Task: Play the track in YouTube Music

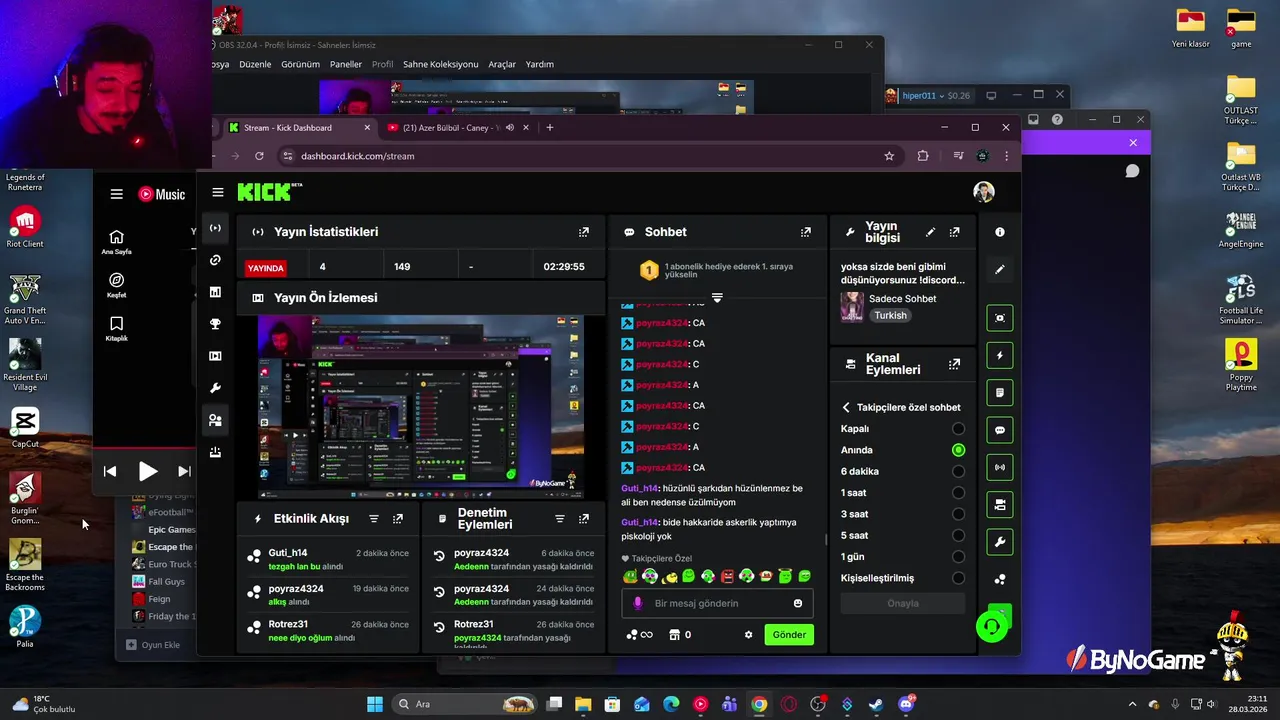Action: (148, 471)
